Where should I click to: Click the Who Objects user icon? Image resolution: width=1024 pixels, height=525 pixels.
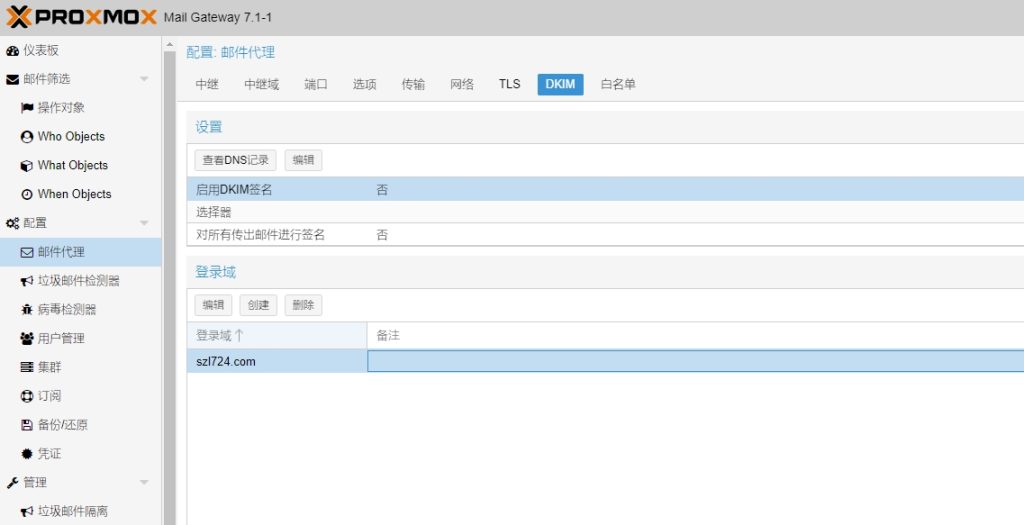[27, 136]
